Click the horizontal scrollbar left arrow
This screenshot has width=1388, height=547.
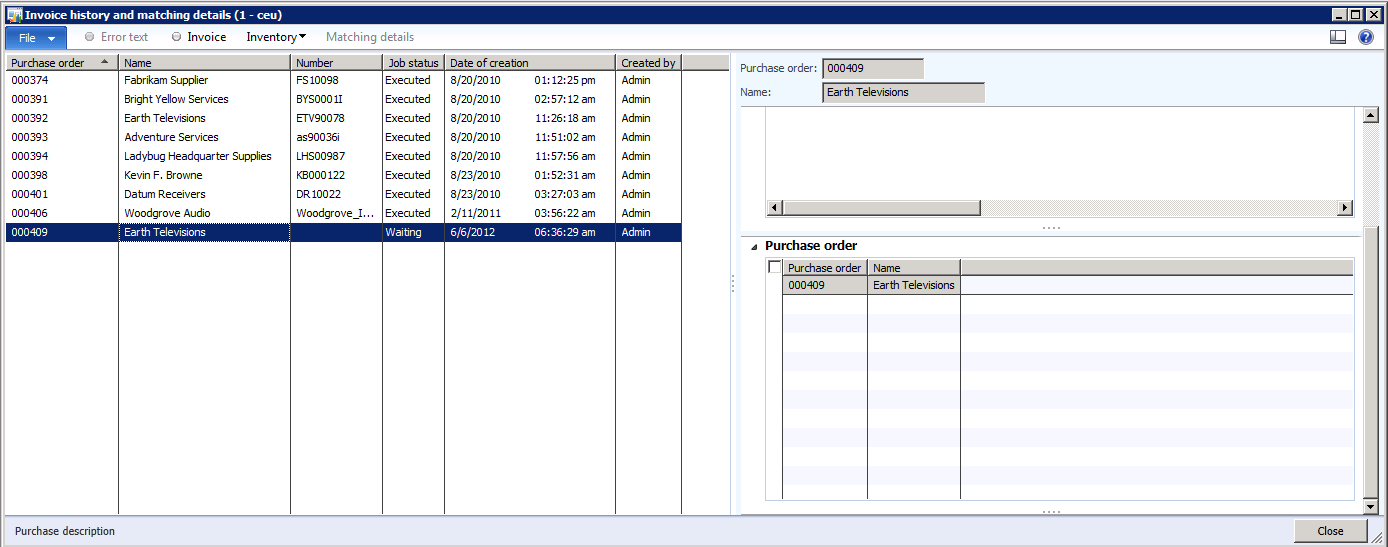(x=774, y=208)
